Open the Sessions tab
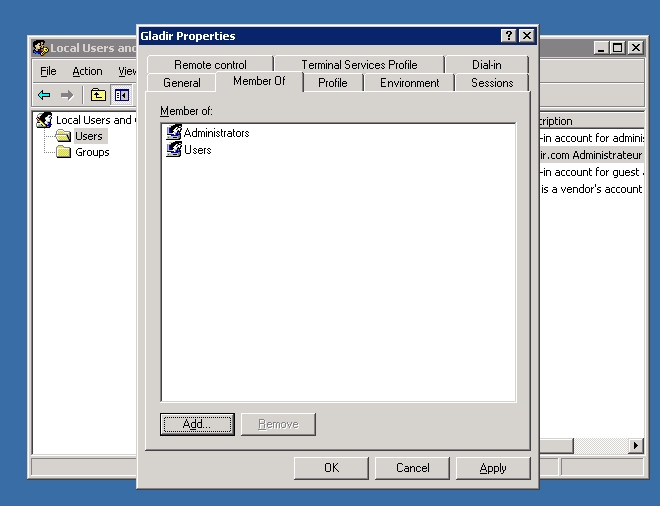The width and height of the screenshot is (660, 506). [x=492, y=83]
